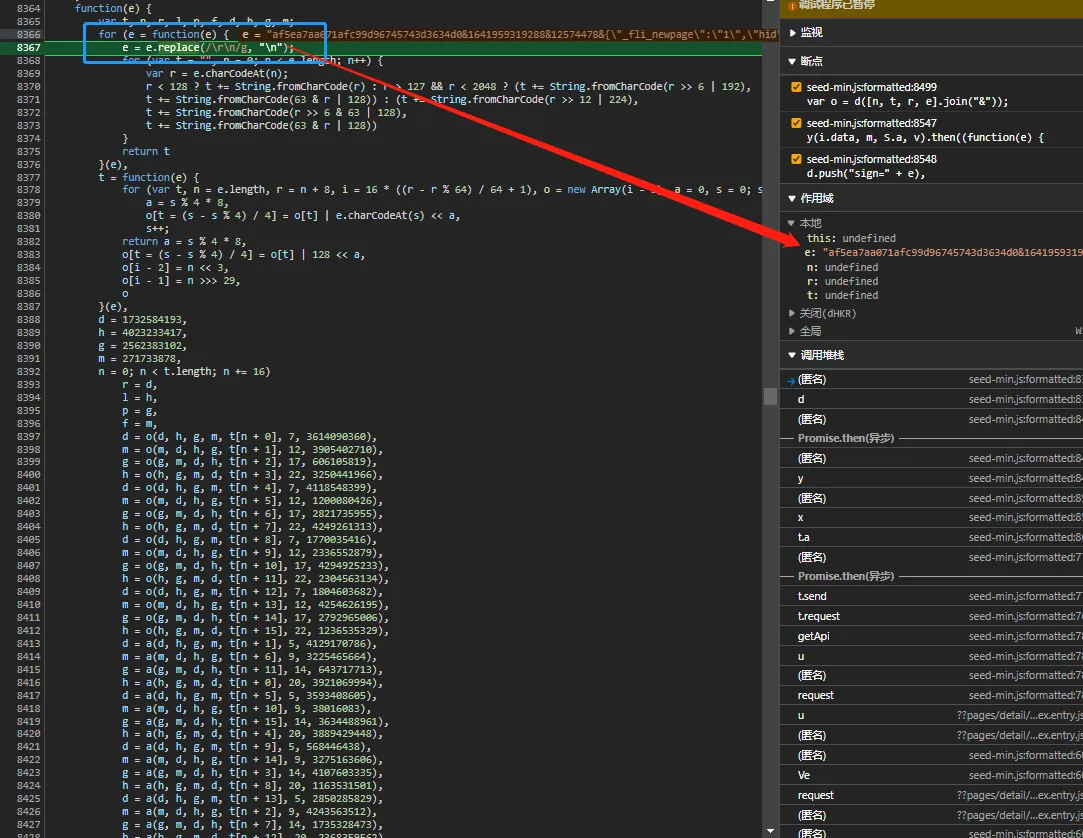Open the Ve call stack frame

804,775
